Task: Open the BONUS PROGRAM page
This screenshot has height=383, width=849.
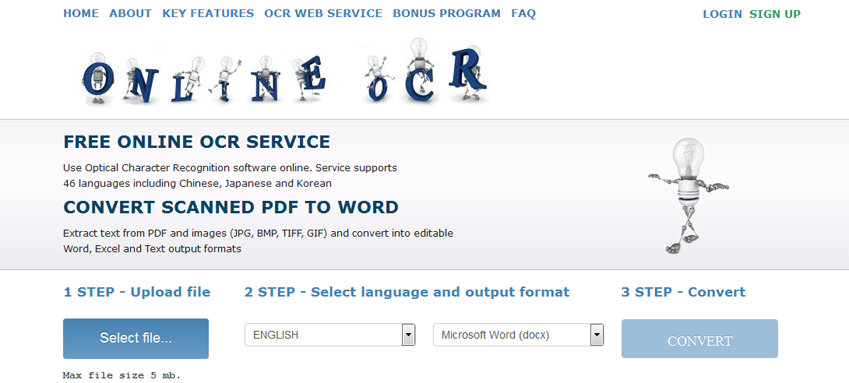Action: pyautogui.click(x=447, y=14)
